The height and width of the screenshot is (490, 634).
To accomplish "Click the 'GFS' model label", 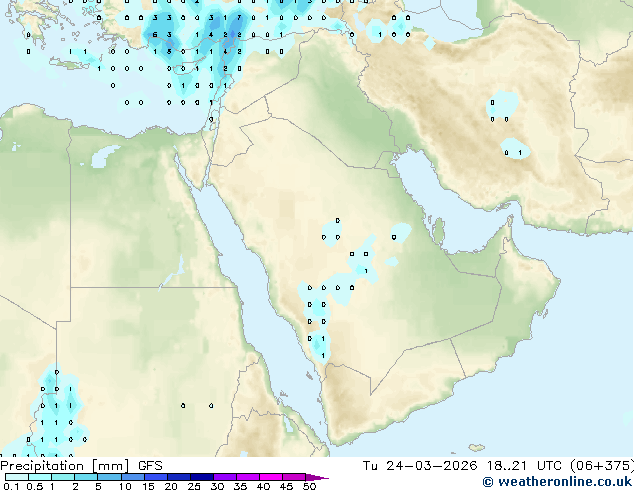I will point(150,466).
